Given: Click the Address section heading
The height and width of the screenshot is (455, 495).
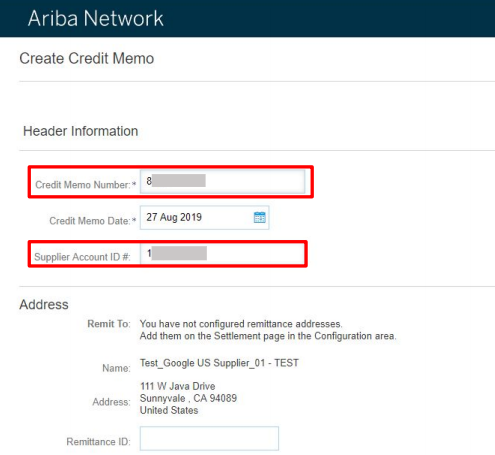Looking at the screenshot, I should pyautogui.click(x=44, y=305).
